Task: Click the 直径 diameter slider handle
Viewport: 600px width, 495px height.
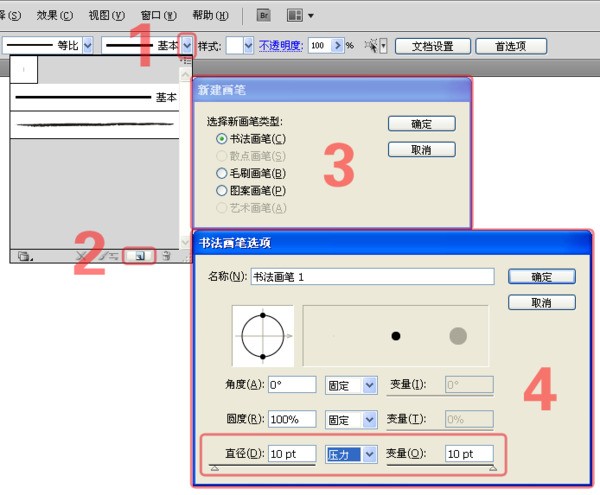Action: (x=215, y=468)
